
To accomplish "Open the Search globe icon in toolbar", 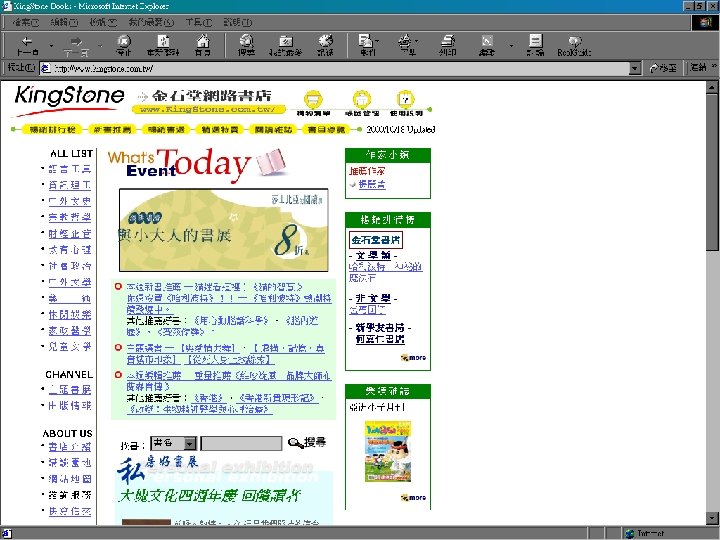I will tap(247, 45).
